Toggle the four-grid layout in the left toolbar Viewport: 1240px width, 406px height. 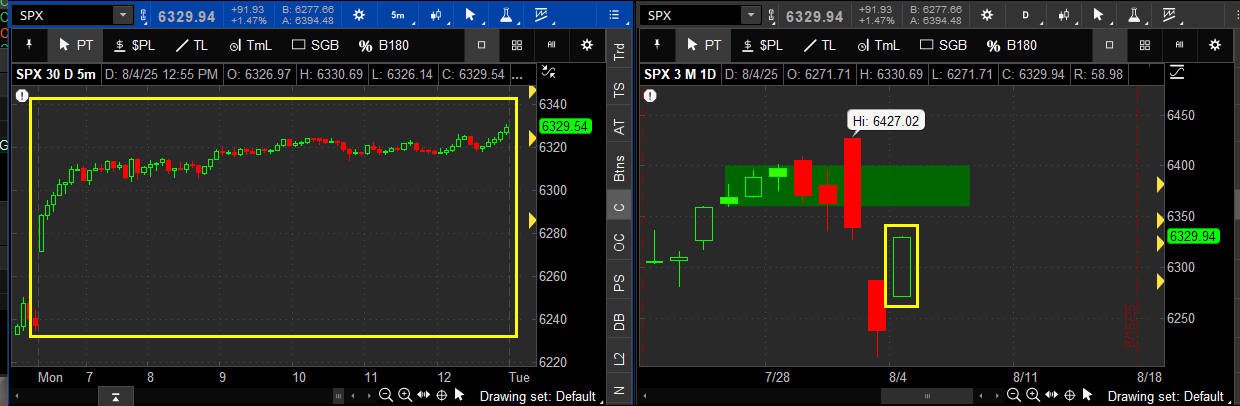(x=516, y=45)
